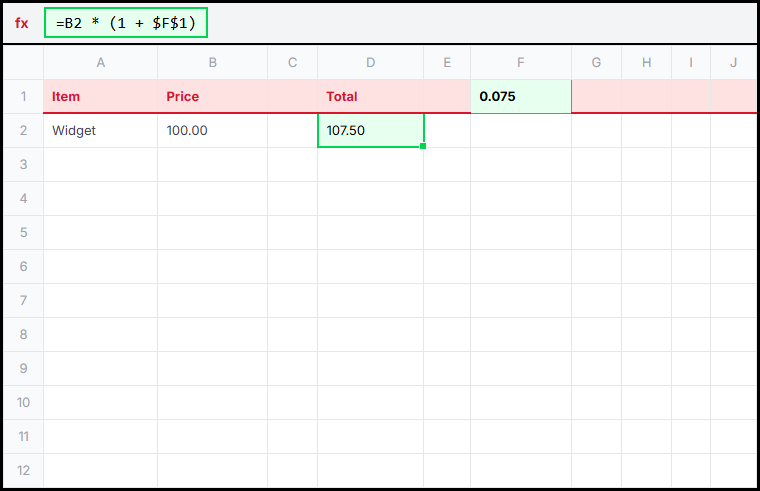Select column D header
Viewport: 760px width, 491px height.
pyautogui.click(x=370, y=63)
